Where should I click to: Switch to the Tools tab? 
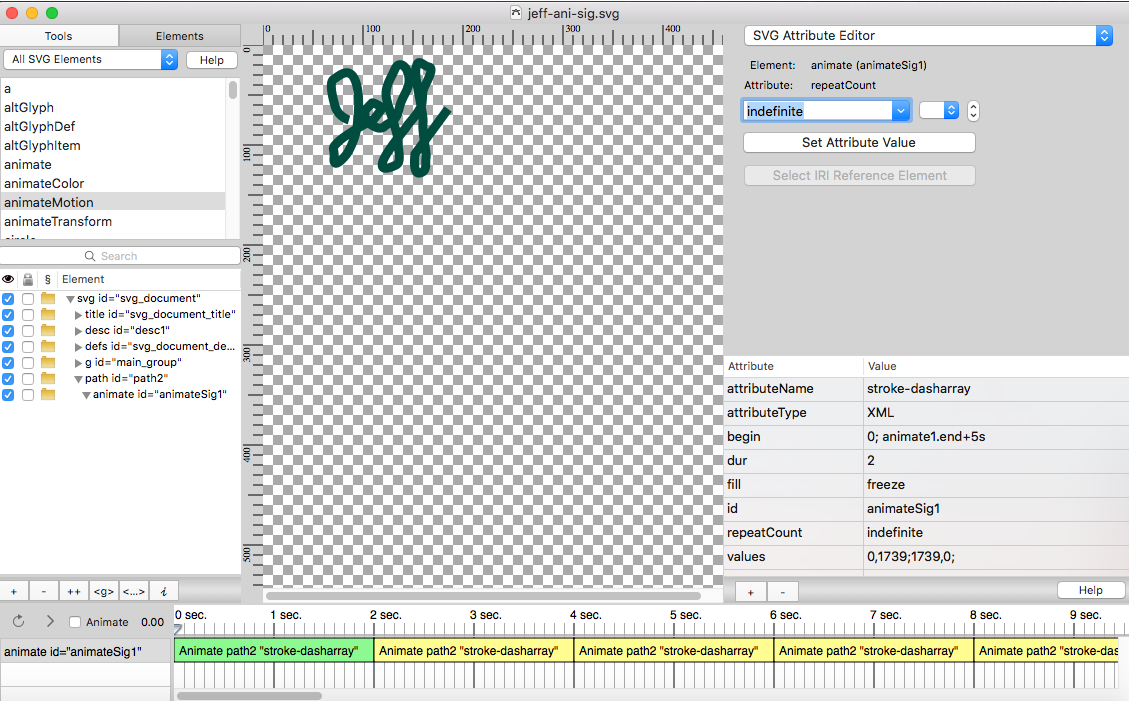point(58,35)
